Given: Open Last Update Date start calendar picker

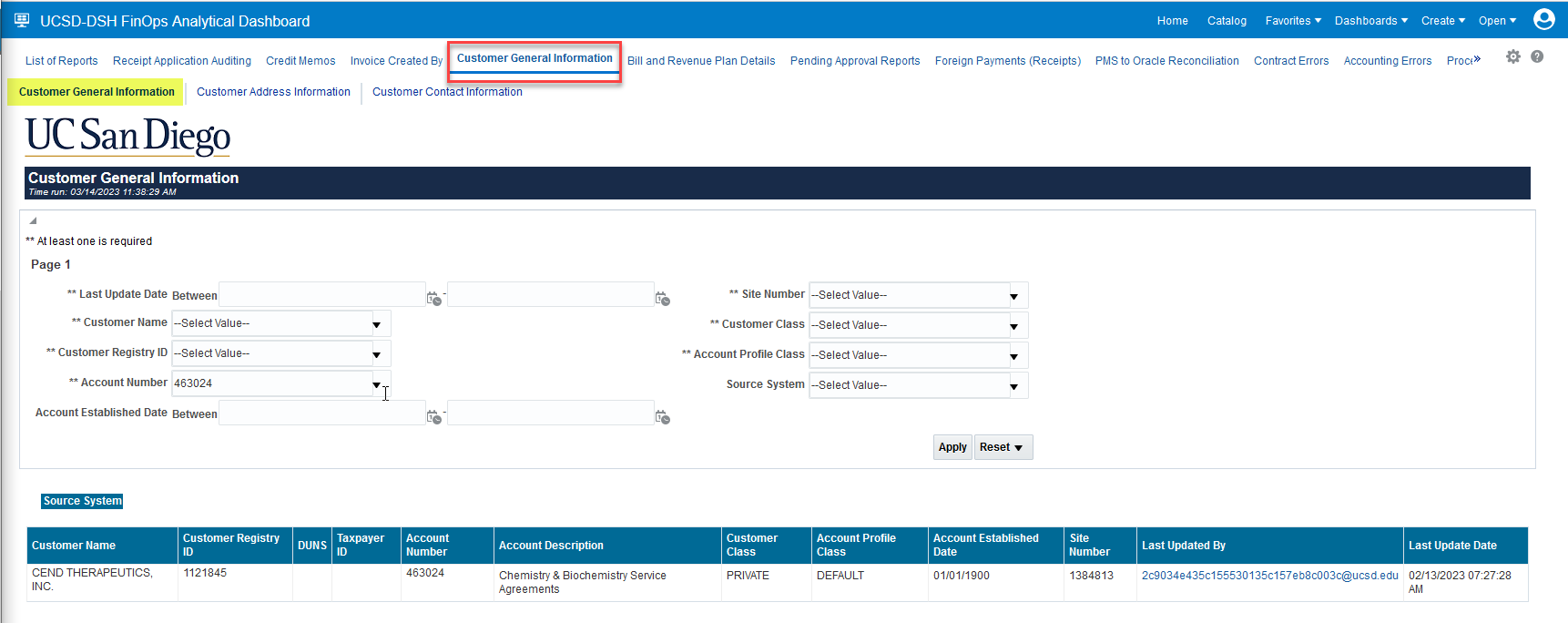Looking at the screenshot, I should (x=434, y=298).
